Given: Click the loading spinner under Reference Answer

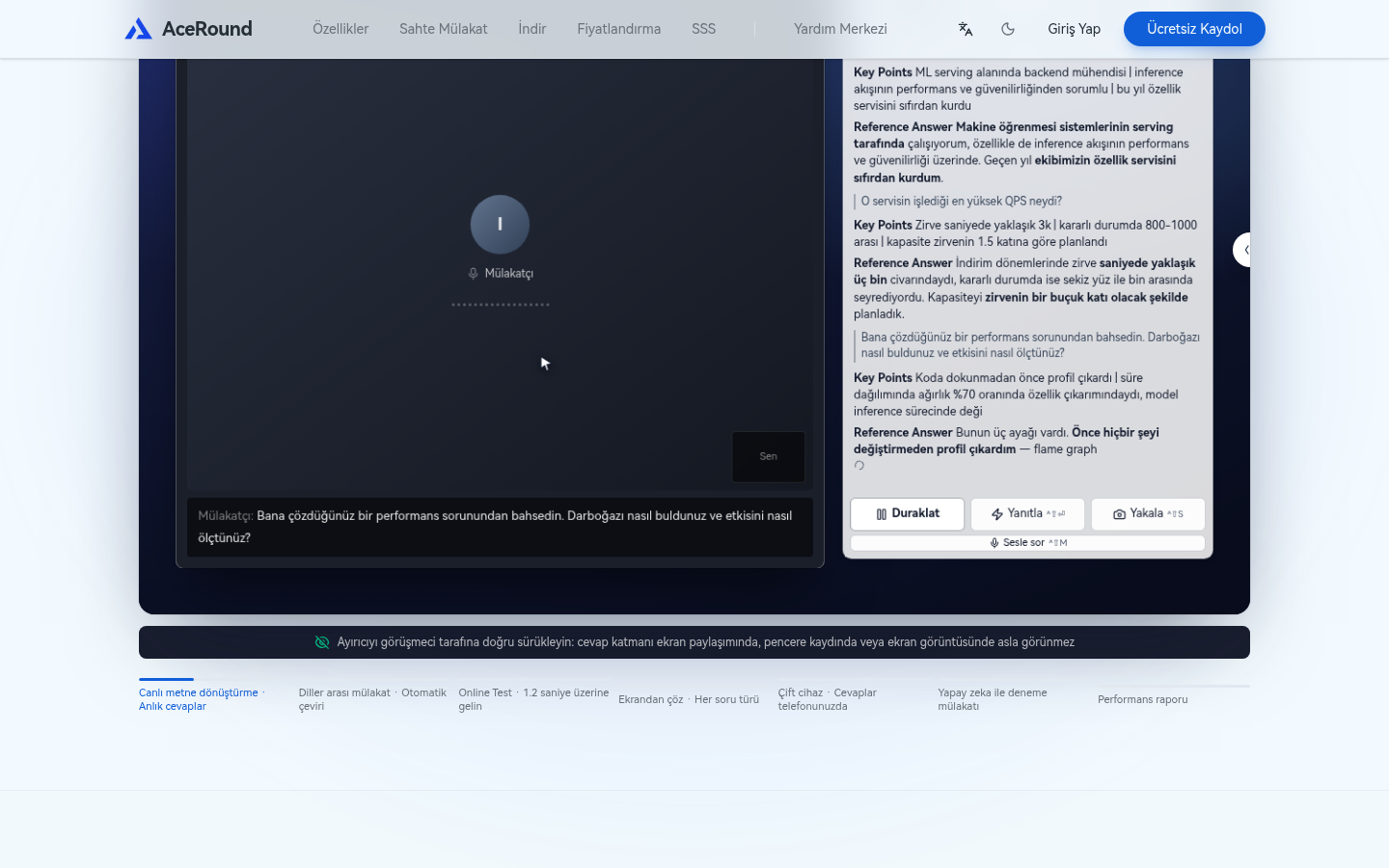Looking at the screenshot, I should click(x=859, y=466).
